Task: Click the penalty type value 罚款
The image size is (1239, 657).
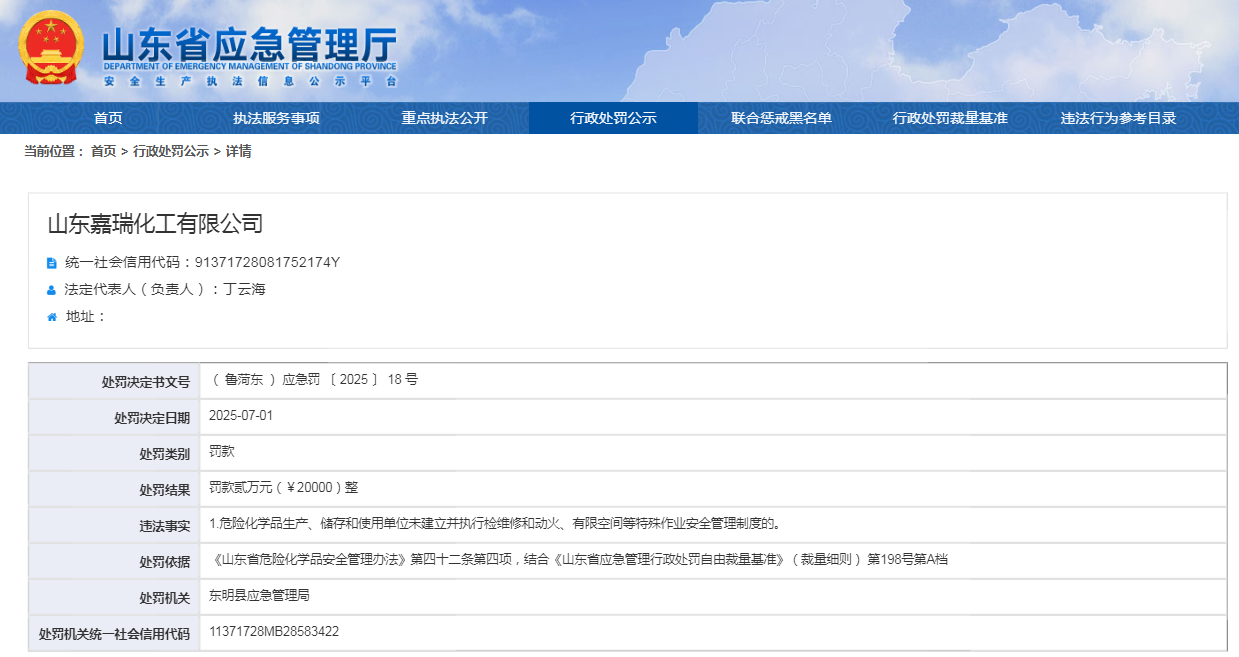Action: (222, 452)
